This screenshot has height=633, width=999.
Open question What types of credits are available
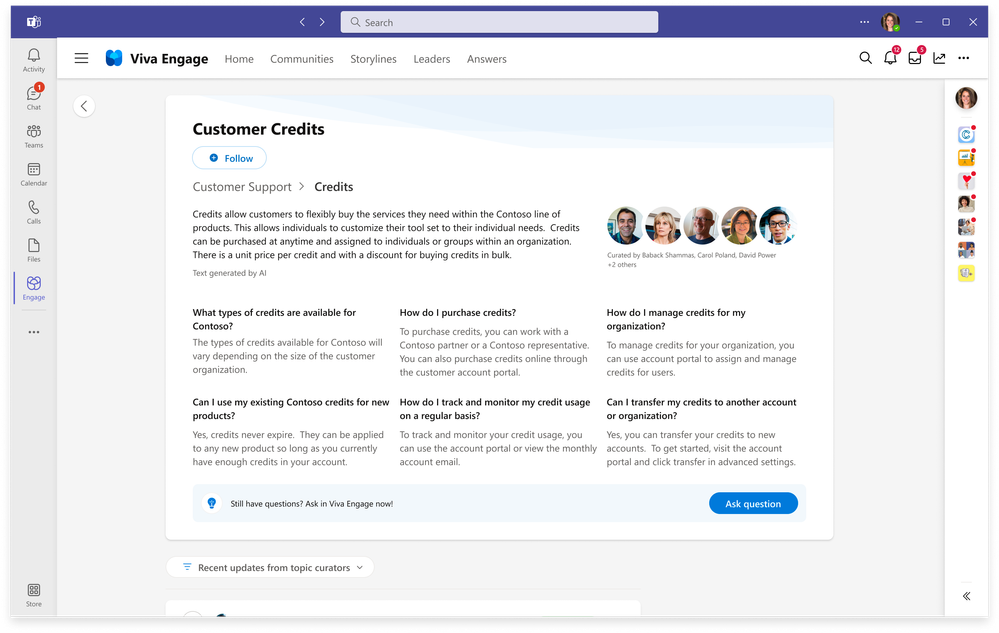click(275, 319)
